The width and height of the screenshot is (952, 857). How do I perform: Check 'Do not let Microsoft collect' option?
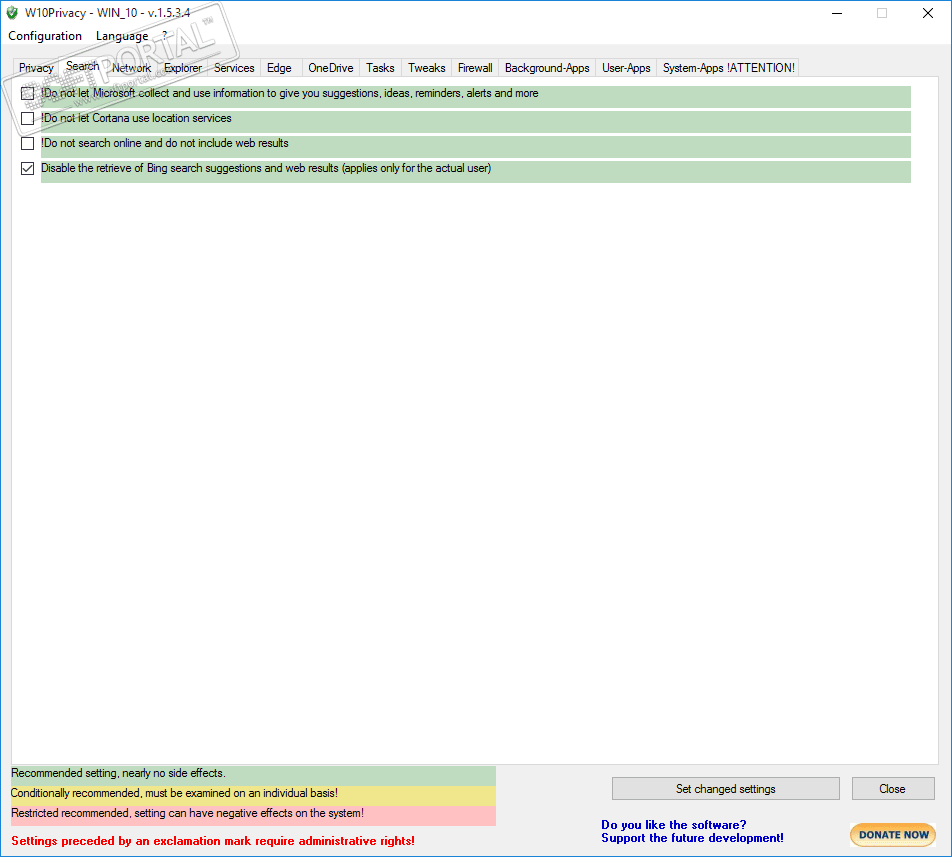[x=27, y=93]
